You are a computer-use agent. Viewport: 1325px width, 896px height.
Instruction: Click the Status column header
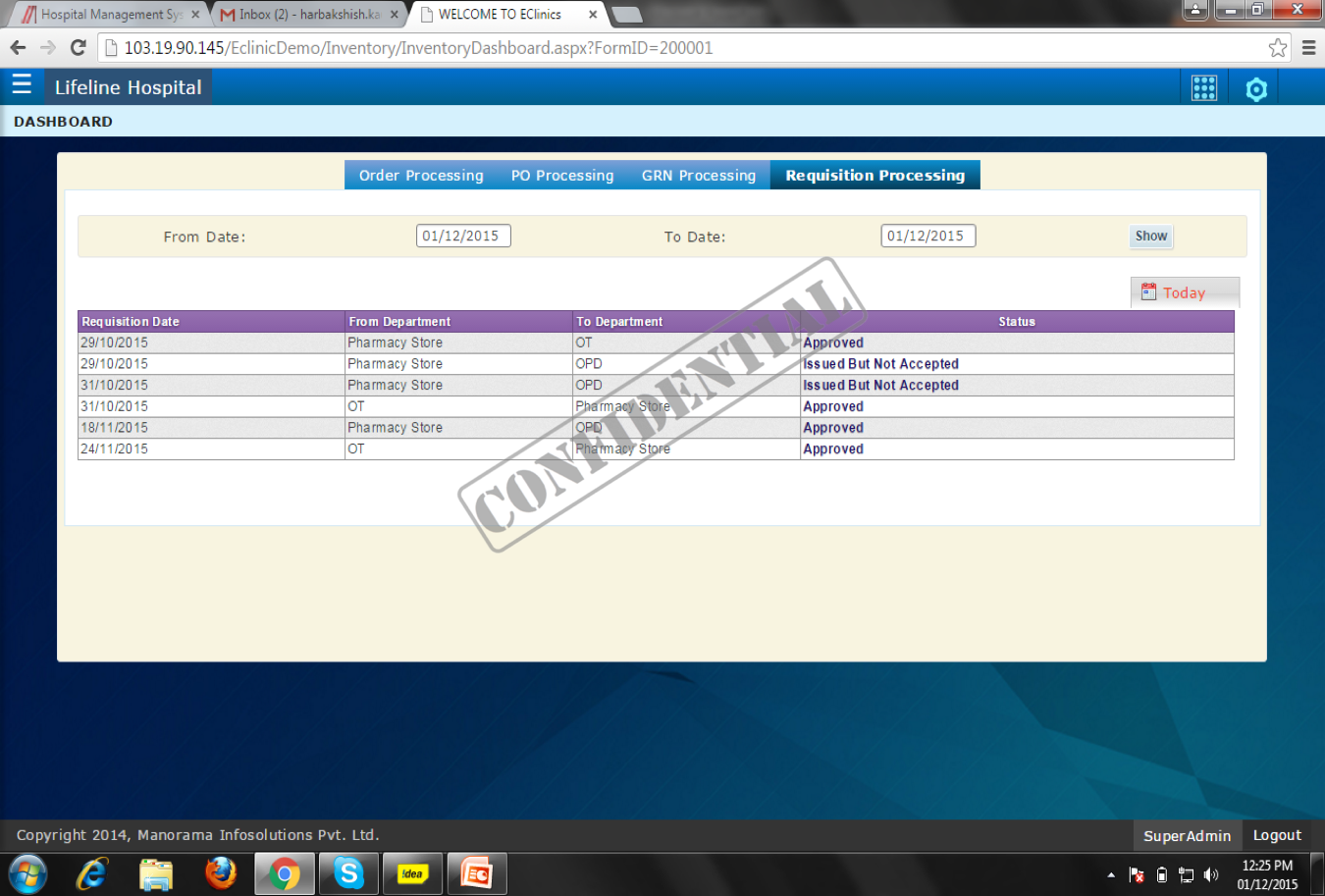click(1017, 321)
